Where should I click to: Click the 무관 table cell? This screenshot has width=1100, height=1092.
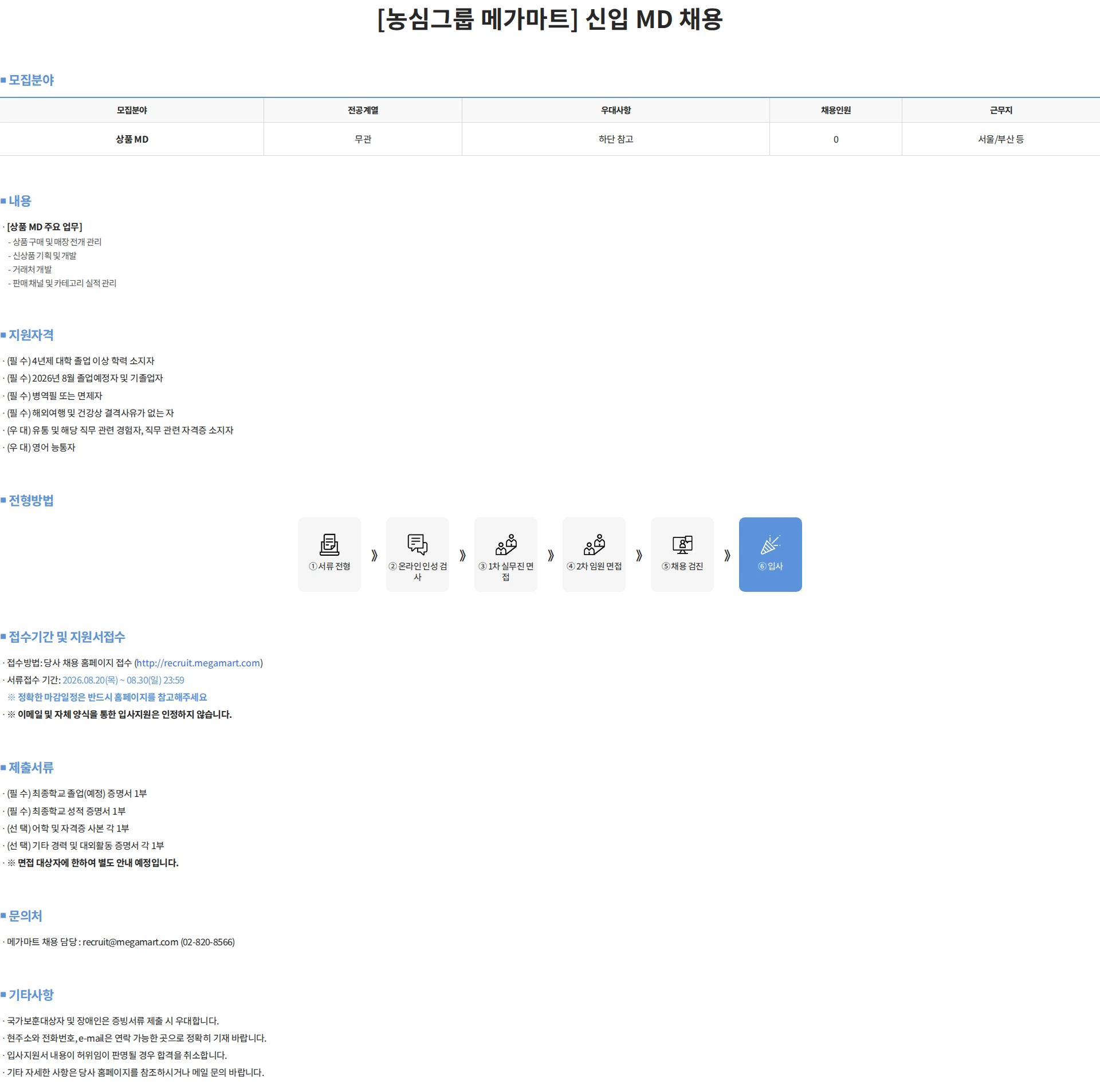363,139
